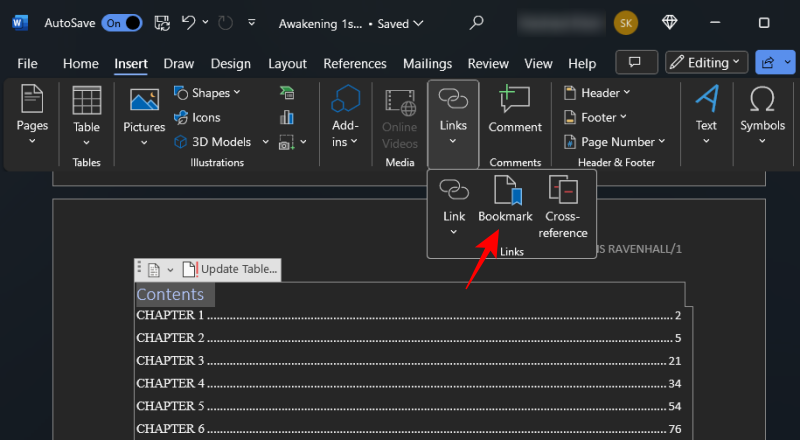
Task: Open the File menu
Action: (x=28, y=63)
